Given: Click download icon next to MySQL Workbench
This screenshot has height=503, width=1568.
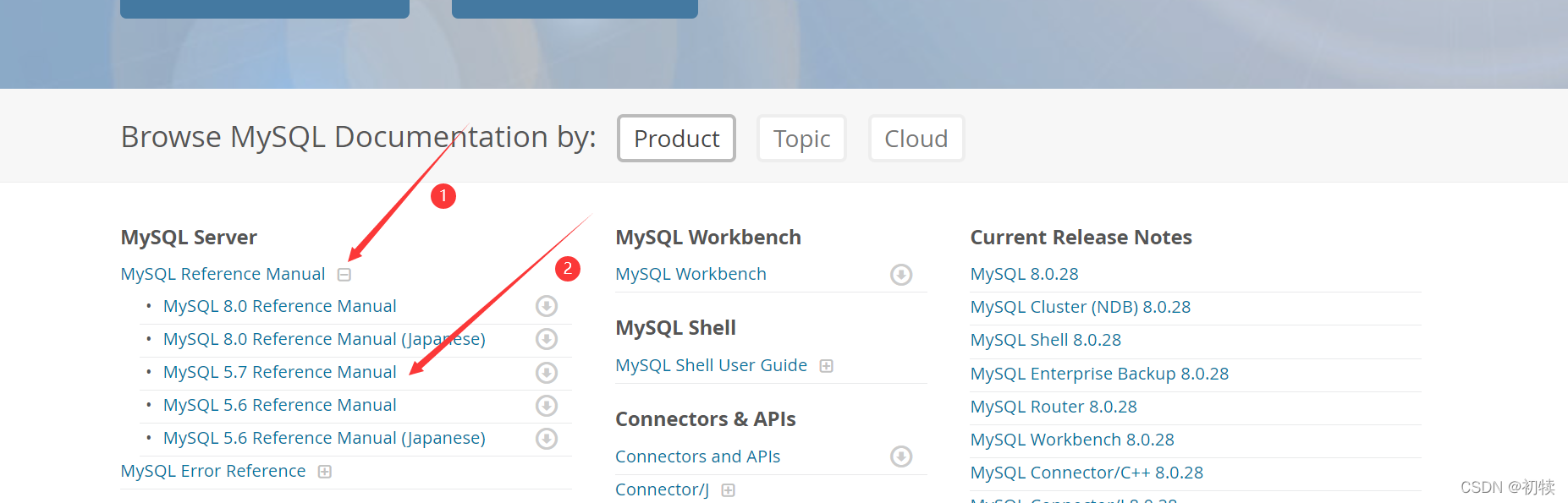Looking at the screenshot, I should click(x=901, y=275).
